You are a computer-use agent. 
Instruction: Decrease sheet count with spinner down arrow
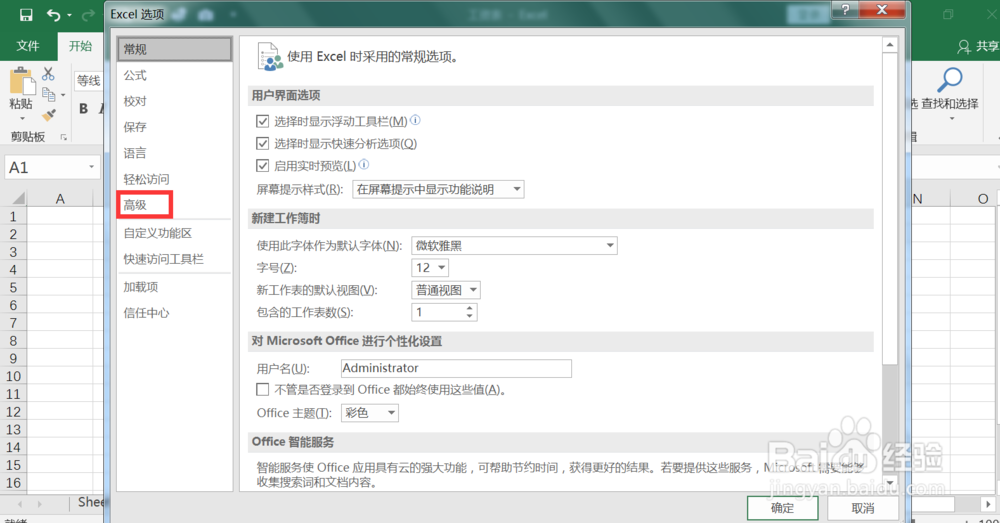pyautogui.click(x=469, y=316)
